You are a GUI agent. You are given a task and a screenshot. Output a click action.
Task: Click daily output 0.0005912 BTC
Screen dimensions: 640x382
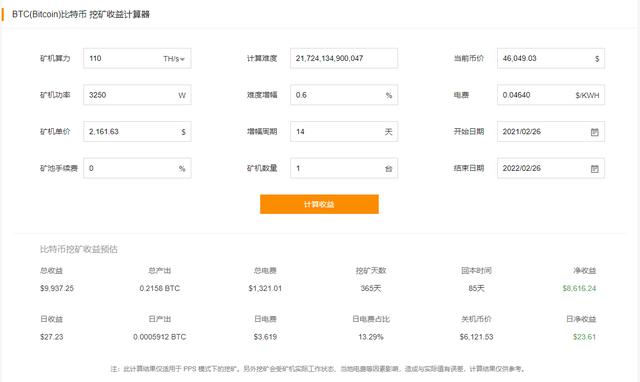point(160,337)
